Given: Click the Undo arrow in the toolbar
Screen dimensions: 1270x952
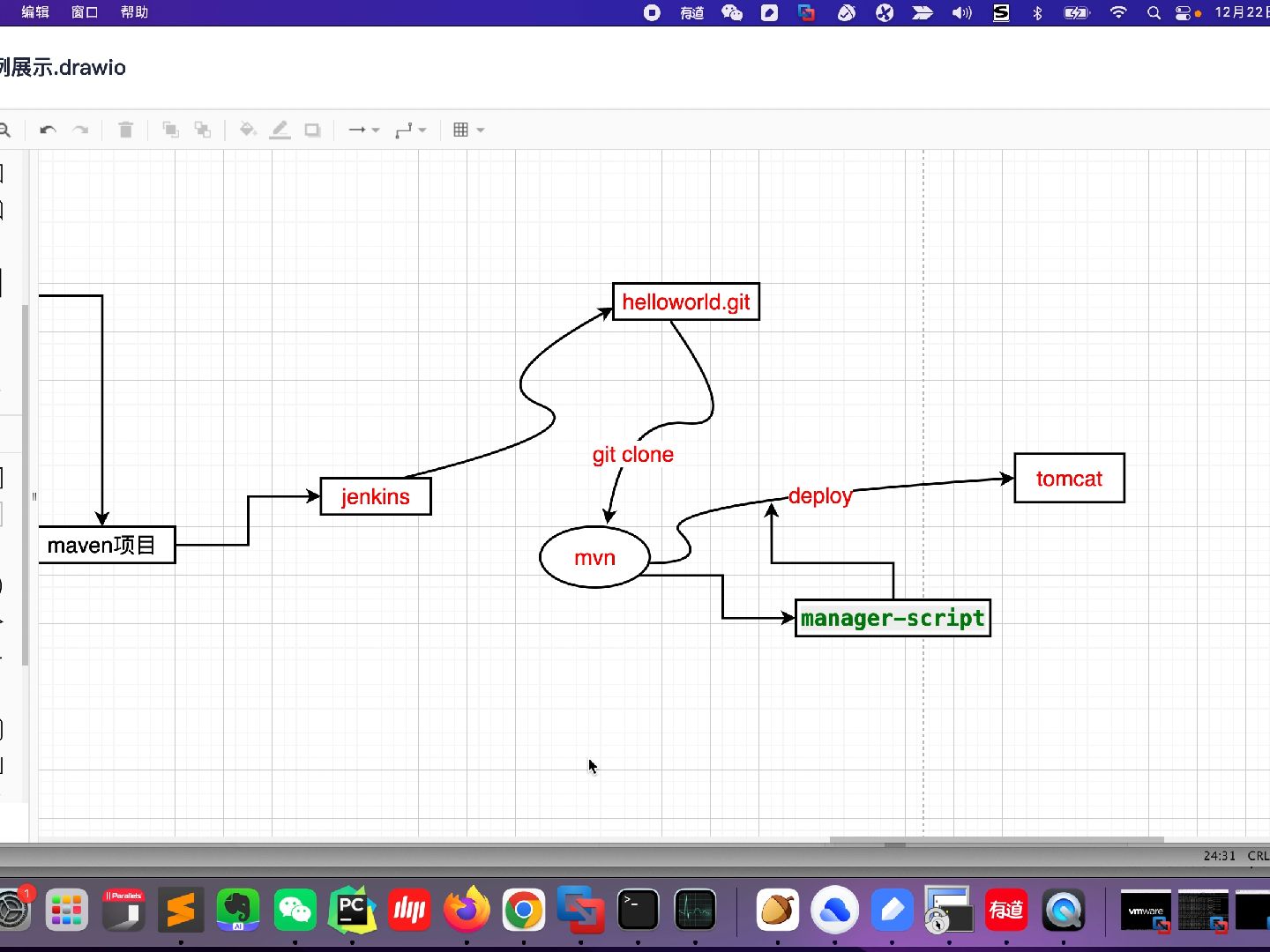Looking at the screenshot, I should point(48,130).
